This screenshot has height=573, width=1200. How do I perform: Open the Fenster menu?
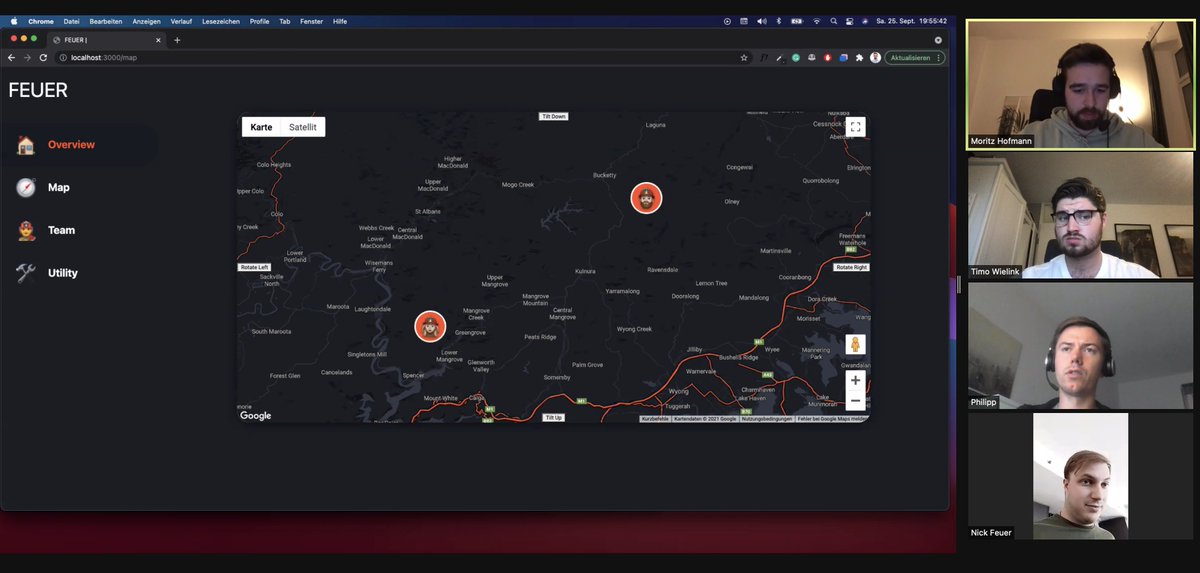[311, 21]
